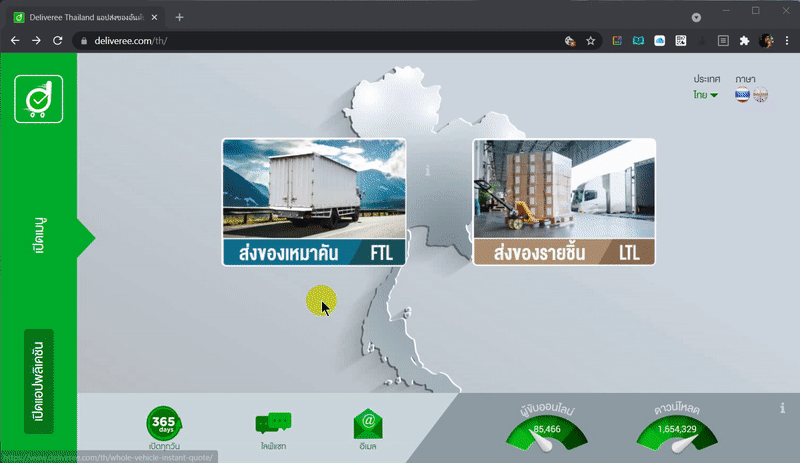This screenshot has width=800, height=463.
Task: Click the blue cloud extension icon
Action: click(x=659, y=41)
